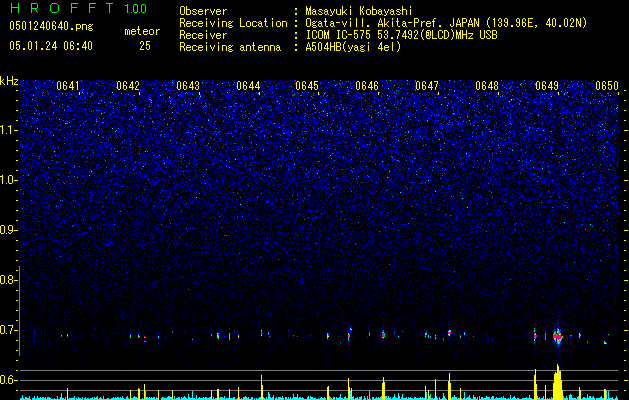Click the 0643 time marker
629x400 pixels.
click(188, 86)
